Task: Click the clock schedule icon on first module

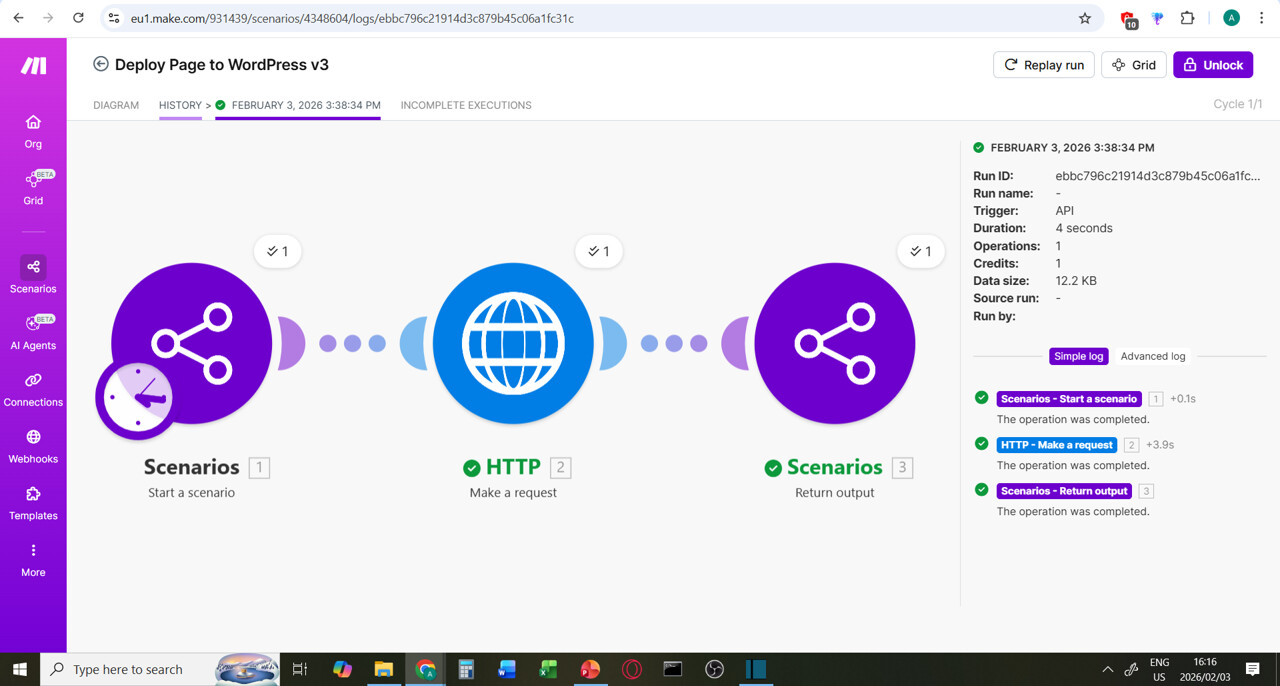Action: [137, 397]
